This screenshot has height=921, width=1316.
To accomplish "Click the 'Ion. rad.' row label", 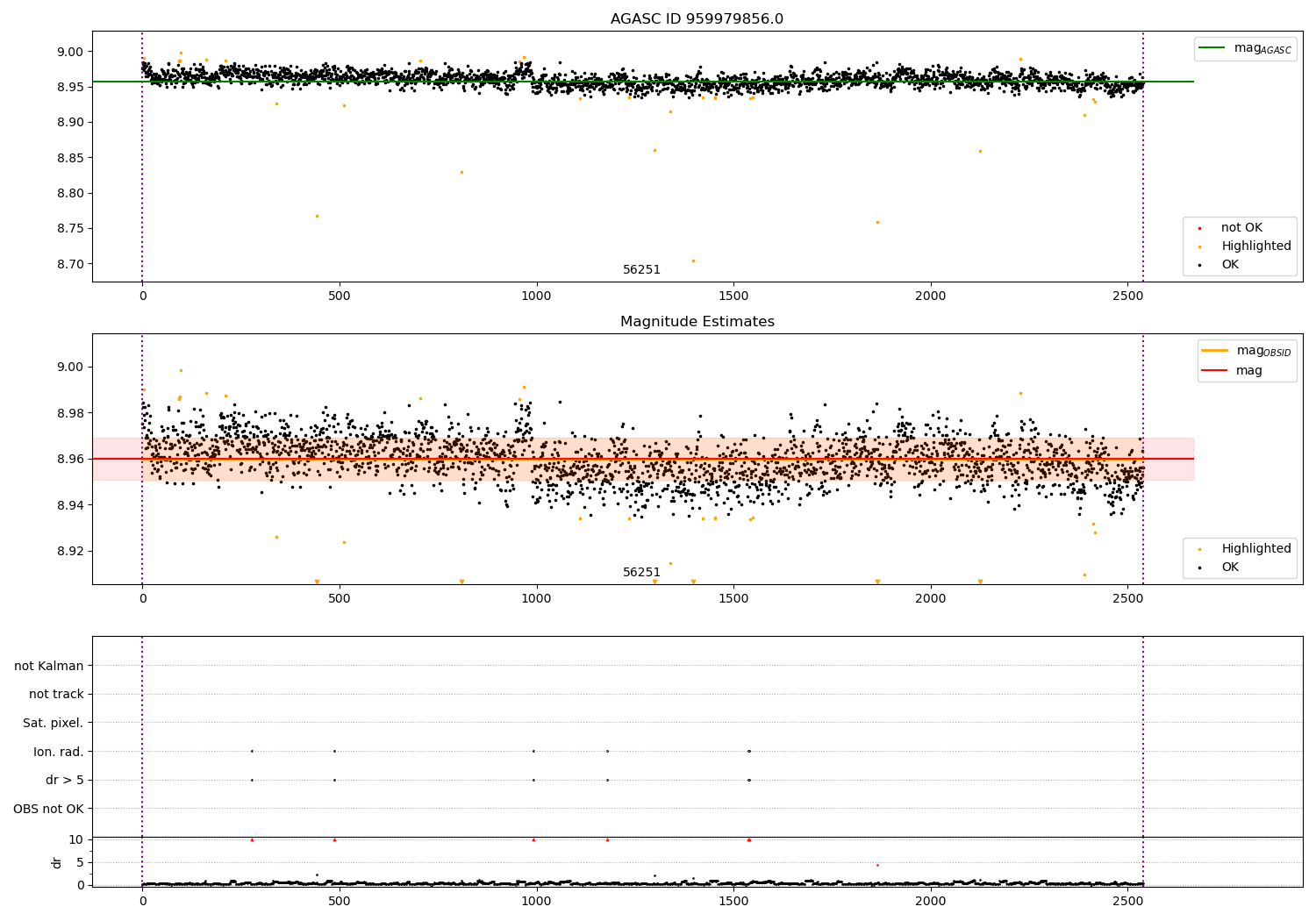I will (59, 752).
